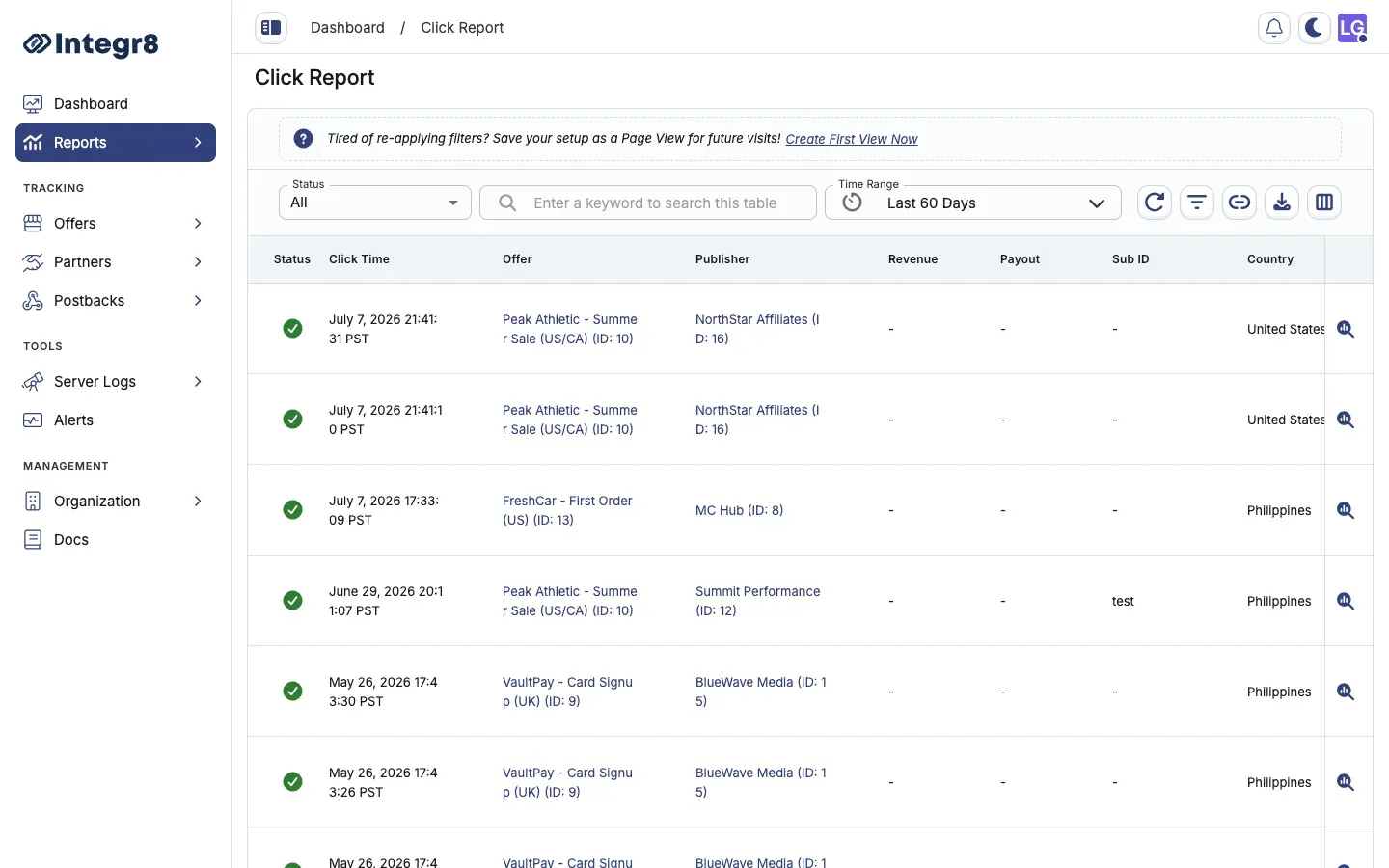Open BlueWave Media in May 26 17:43:26 row
This screenshot has height=868, width=1389.
click(761, 782)
